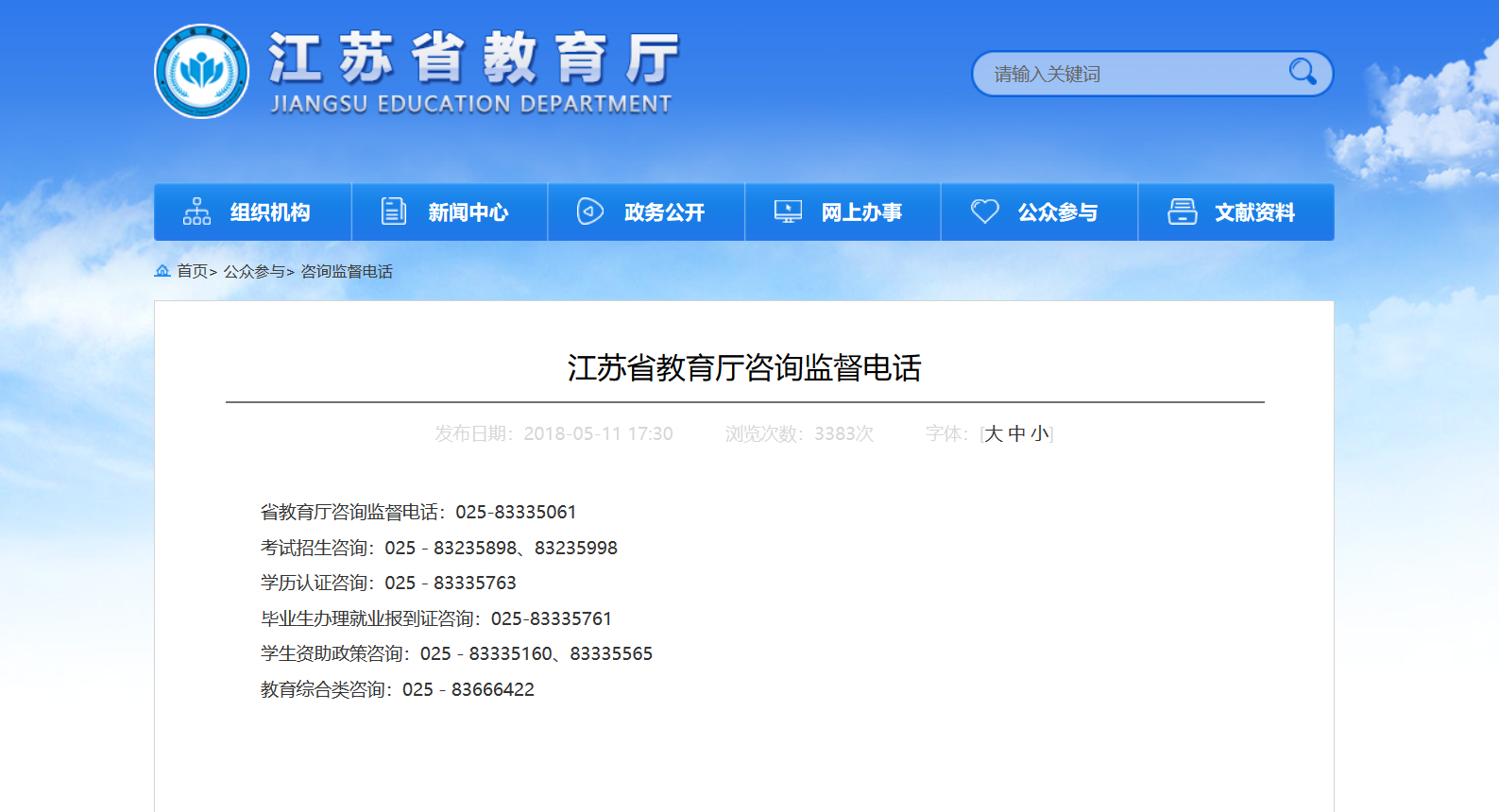The width and height of the screenshot is (1499, 812).
Task: Click the 新闻中心 document icon
Action: pos(394,211)
